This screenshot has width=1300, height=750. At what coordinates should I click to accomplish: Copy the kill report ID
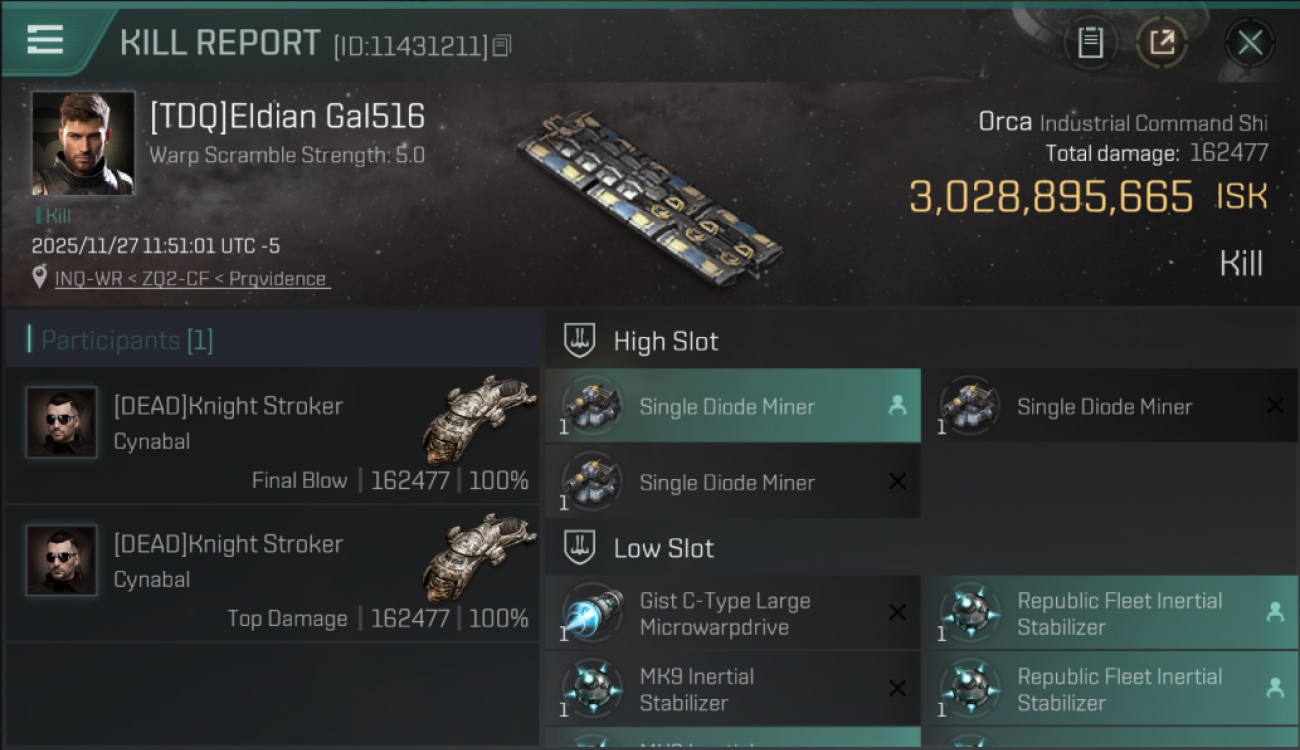pyautogui.click(x=502, y=45)
